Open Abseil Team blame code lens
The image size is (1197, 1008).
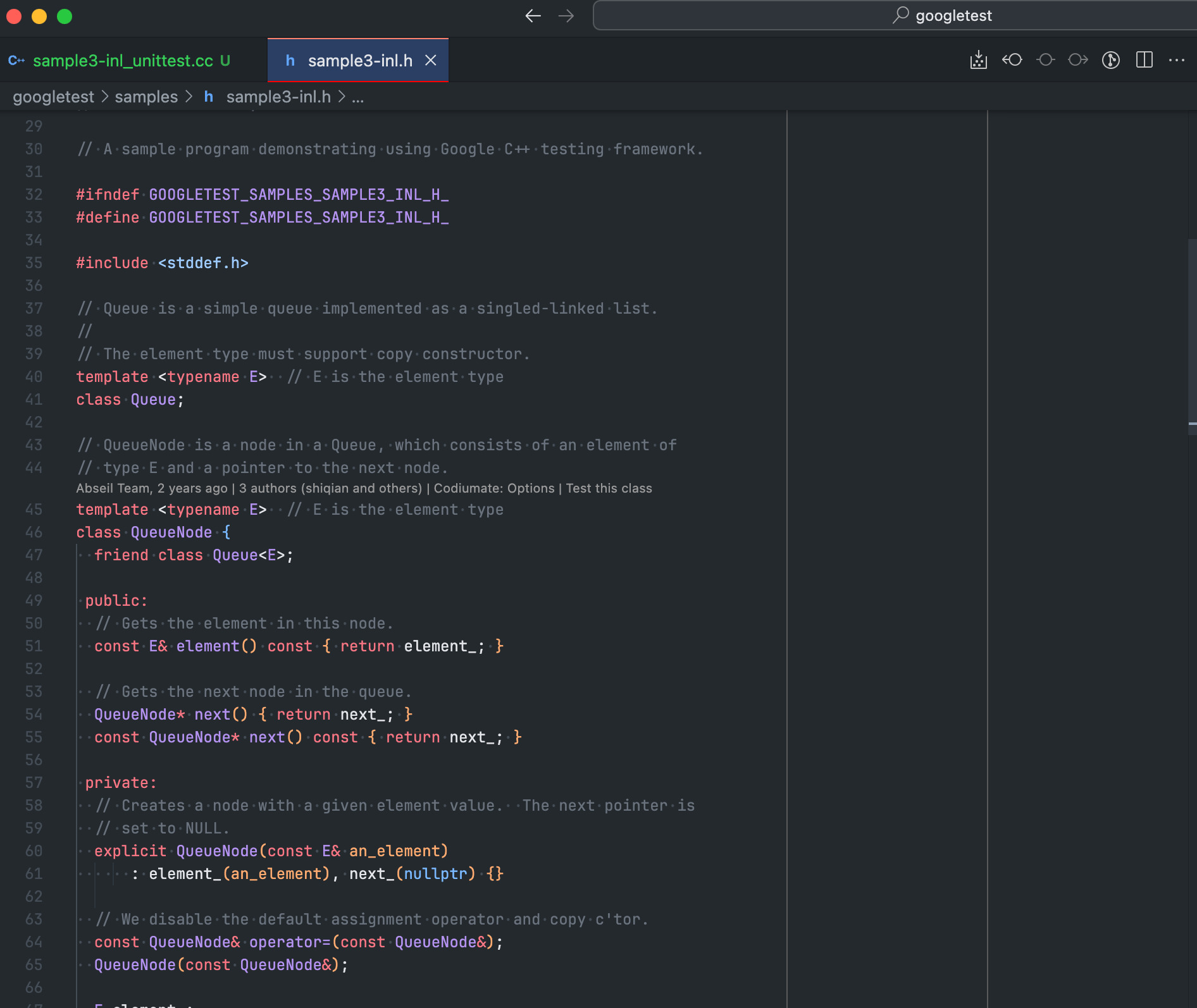pos(152,488)
